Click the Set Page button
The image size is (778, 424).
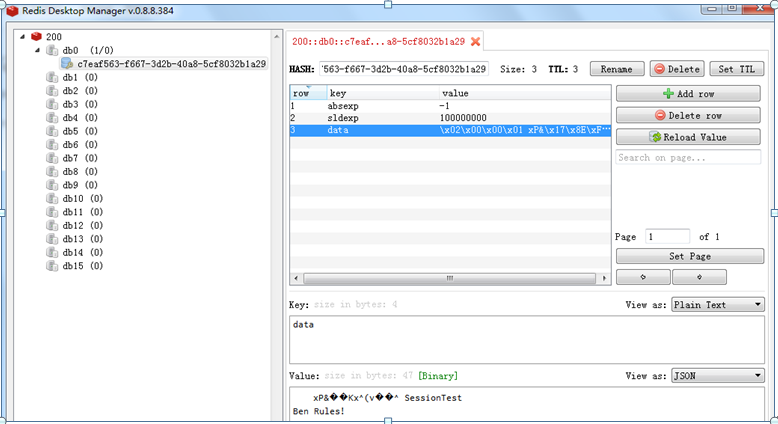(x=690, y=256)
